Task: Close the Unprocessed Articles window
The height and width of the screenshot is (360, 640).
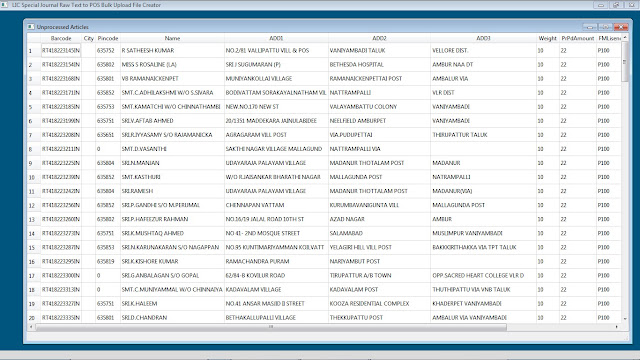Action: click(x=621, y=27)
